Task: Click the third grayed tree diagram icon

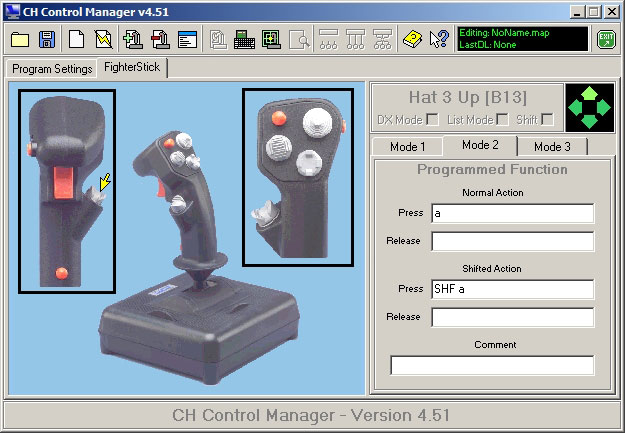Action: pyautogui.click(x=382, y=39)
